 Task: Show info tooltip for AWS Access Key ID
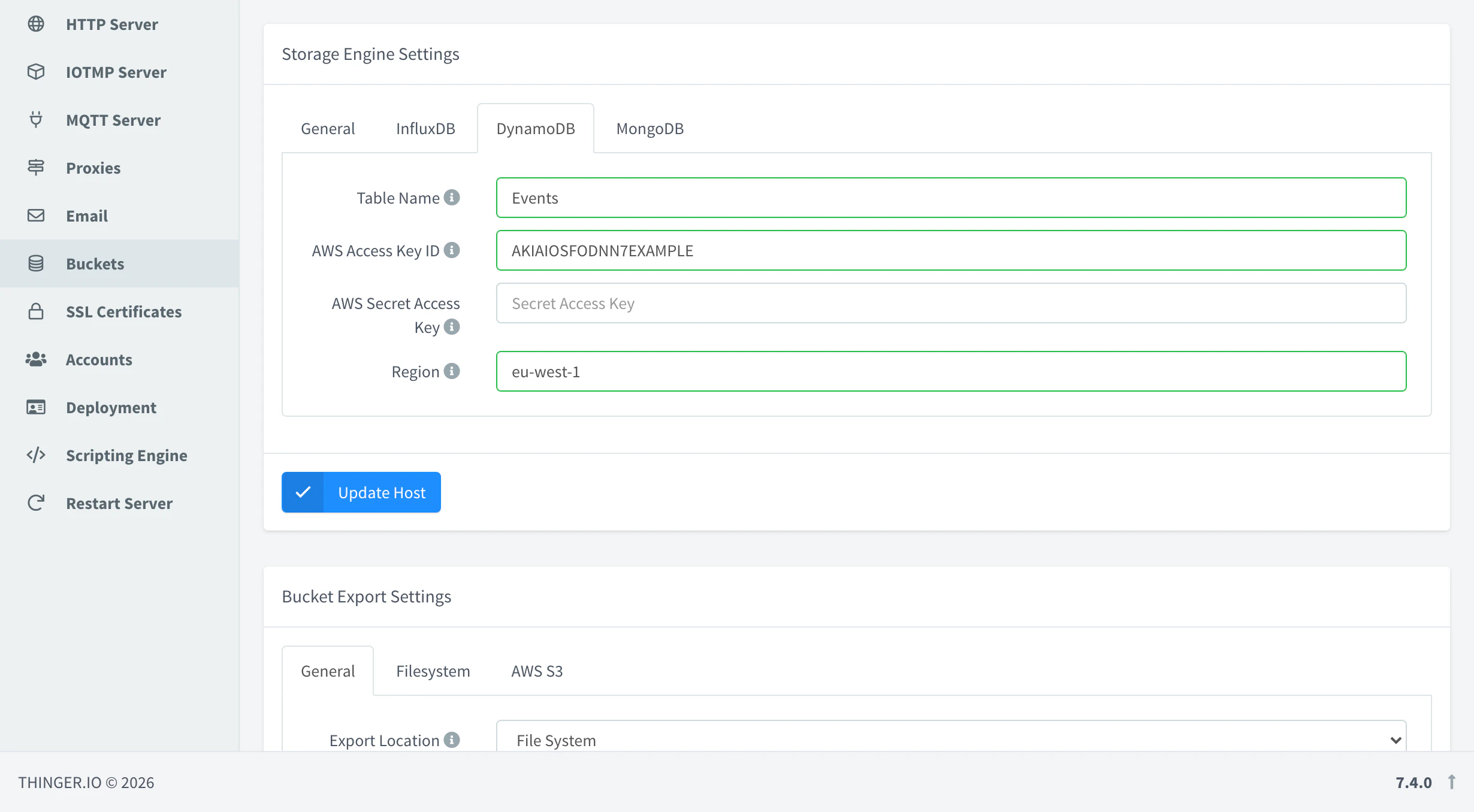pyautogui.click(x=452, y=250)
